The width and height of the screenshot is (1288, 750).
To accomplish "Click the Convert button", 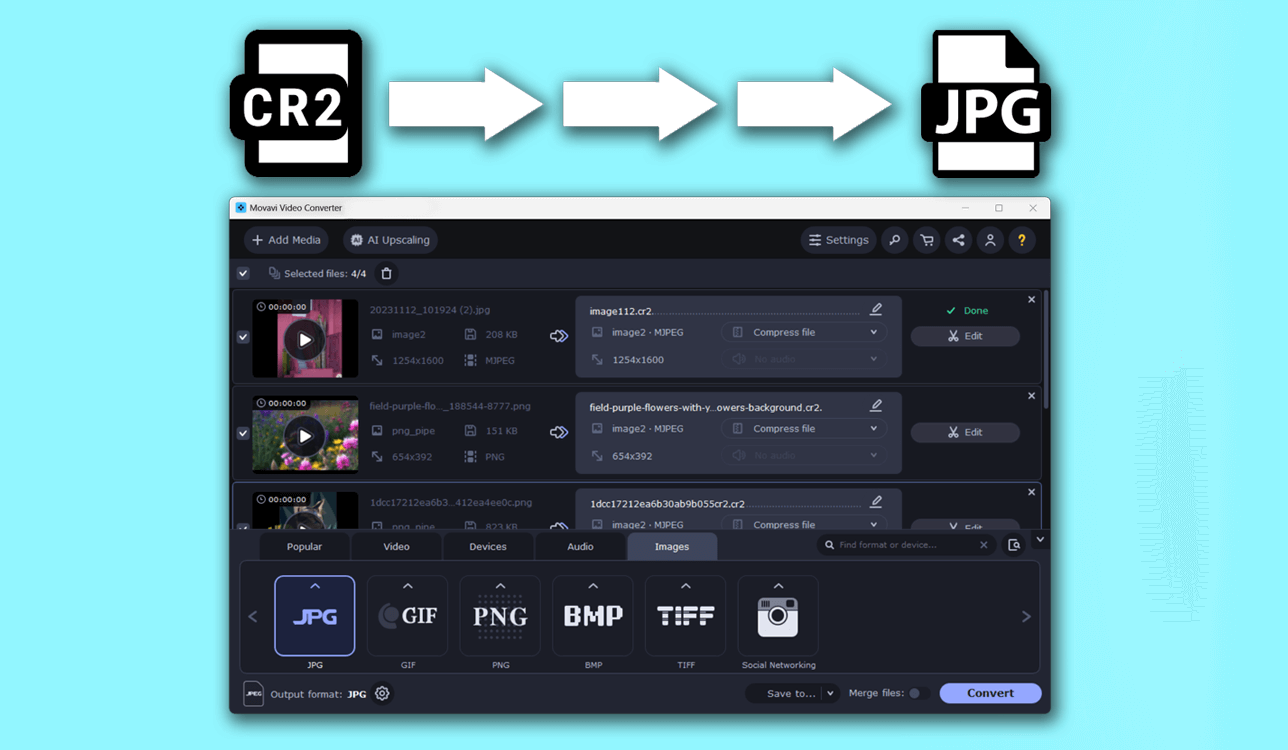I will click(990, 693).
